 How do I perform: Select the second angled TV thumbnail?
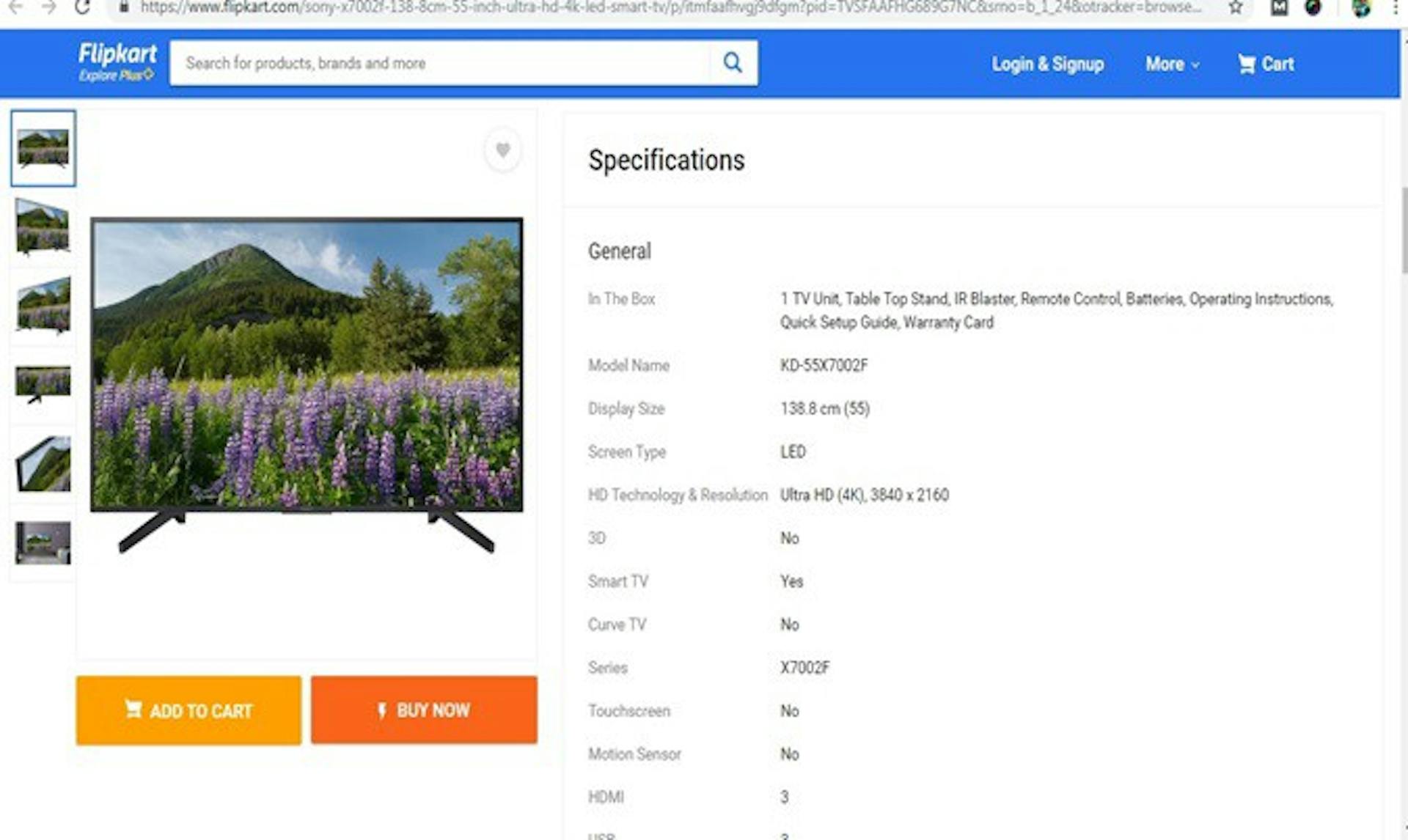pyautogui.click(x=43, y=226)
